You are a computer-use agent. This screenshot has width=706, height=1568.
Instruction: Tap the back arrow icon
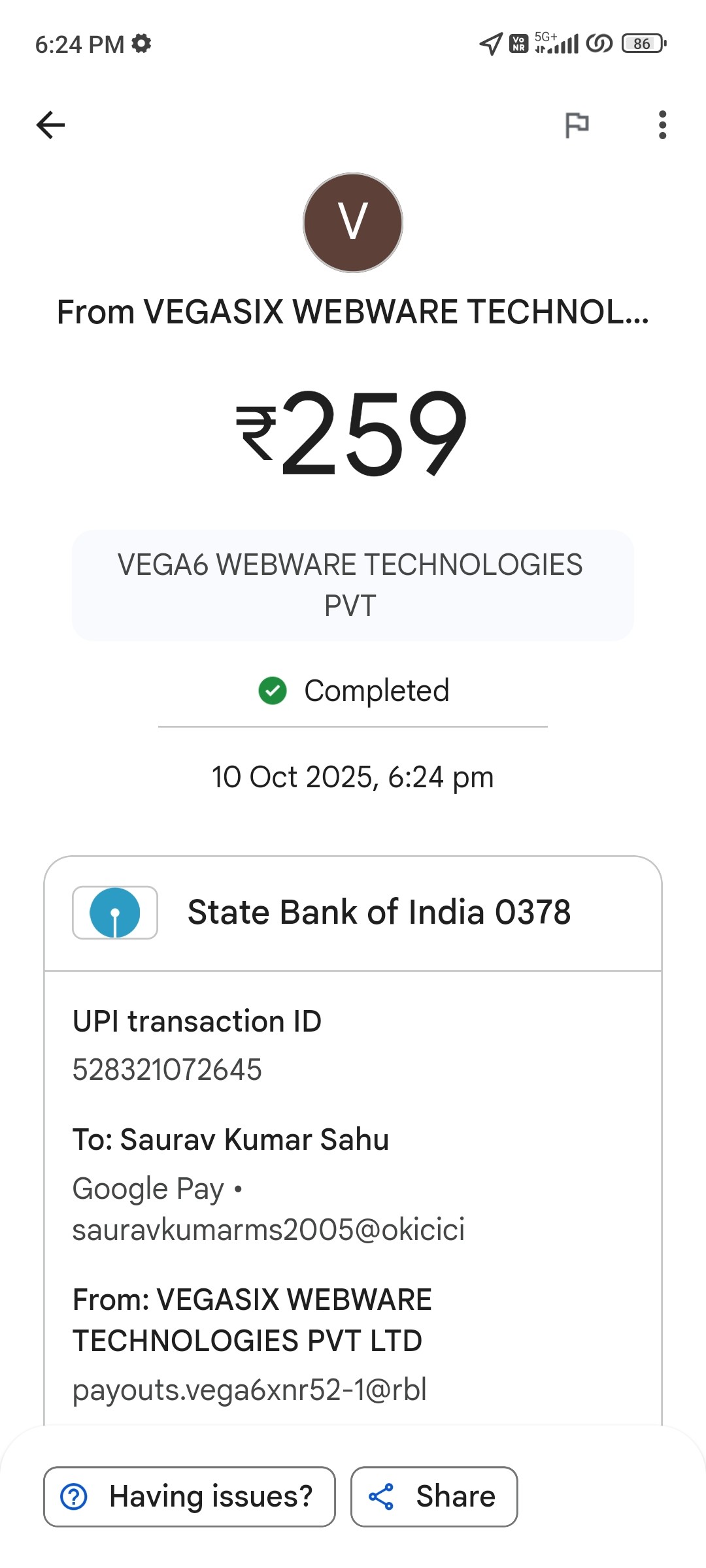tap(51, 125)
